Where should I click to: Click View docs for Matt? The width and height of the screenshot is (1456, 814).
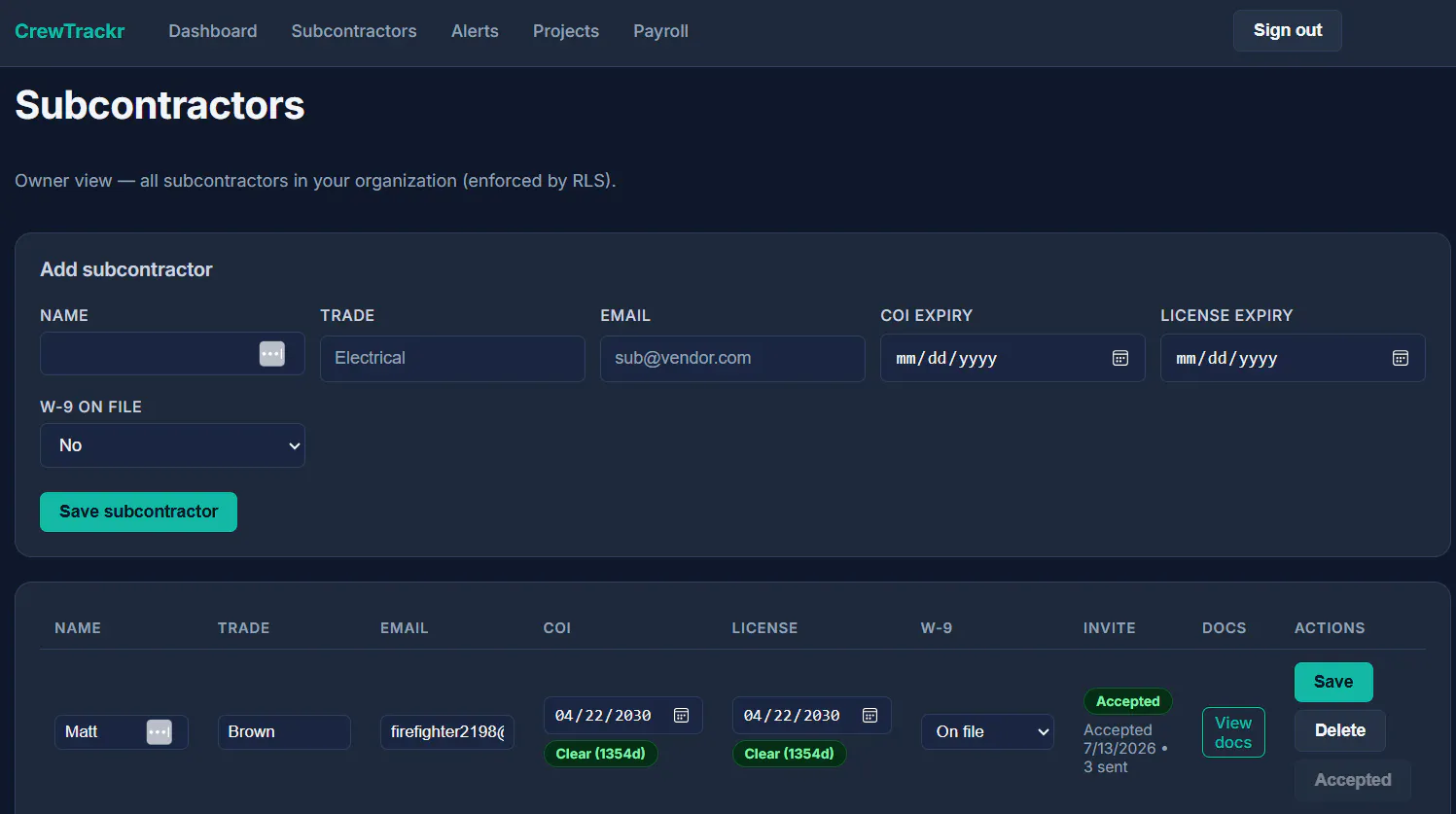pyautogui.click(x=1233, y=732)
